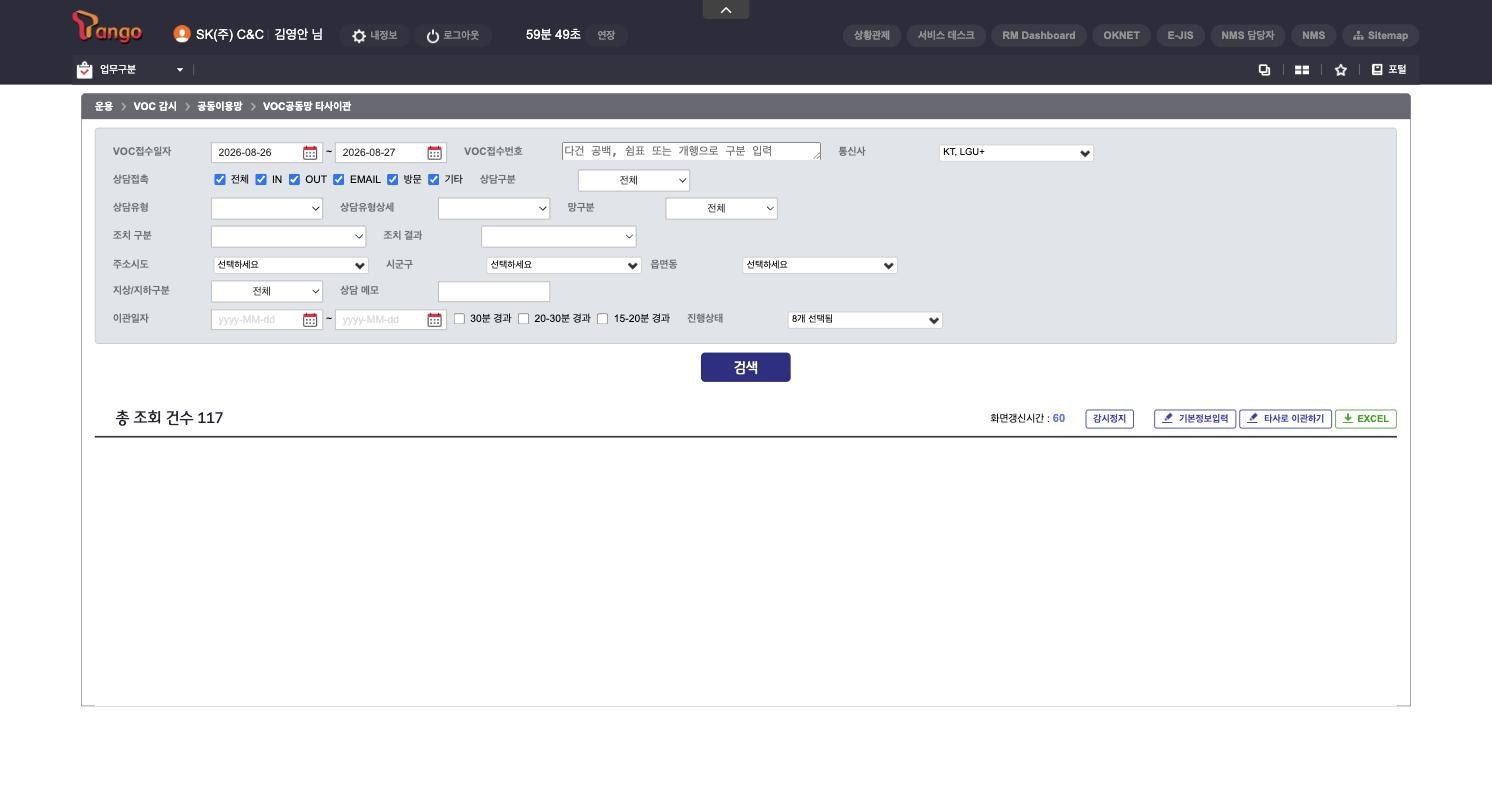Click the 기본정보입력 button
The height and width of the screenshot is (812, 1492).
(x=1195, y=419)
